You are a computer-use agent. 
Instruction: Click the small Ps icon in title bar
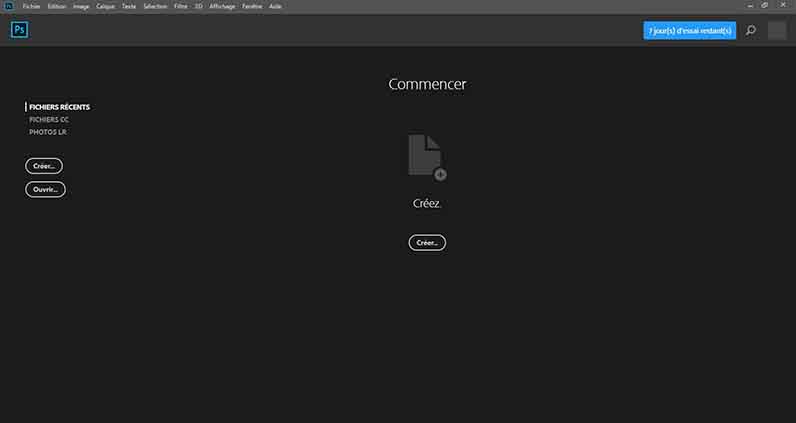pyautogui.click(x=8, y=5)
